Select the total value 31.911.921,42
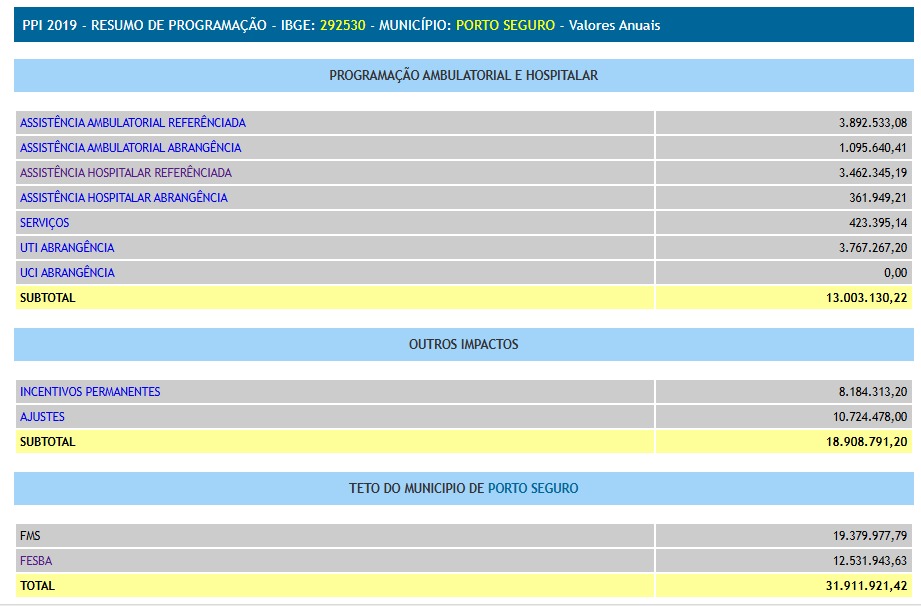This screenshot has height=606, width=921. [x=860, y=586]
